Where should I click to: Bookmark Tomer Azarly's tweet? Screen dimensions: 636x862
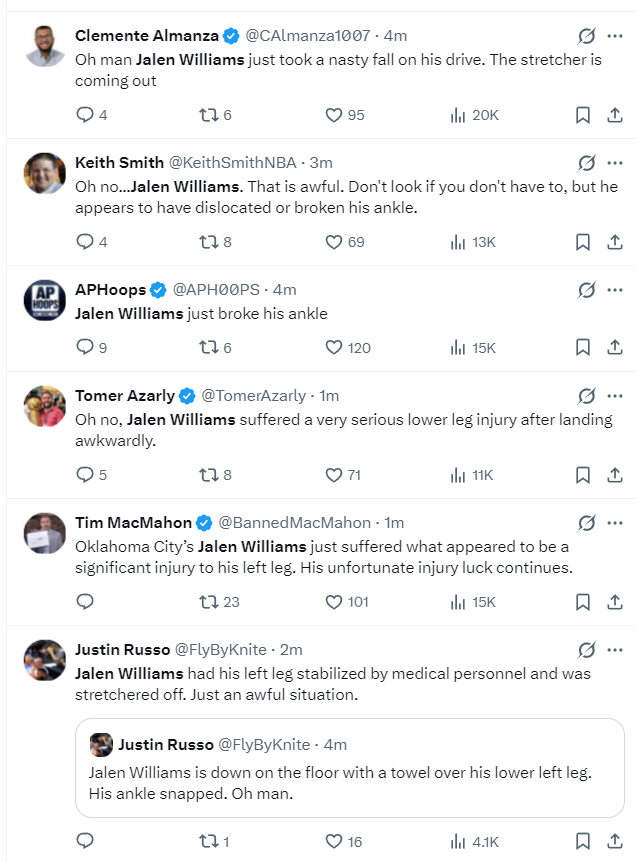click(x=583, y=475)
